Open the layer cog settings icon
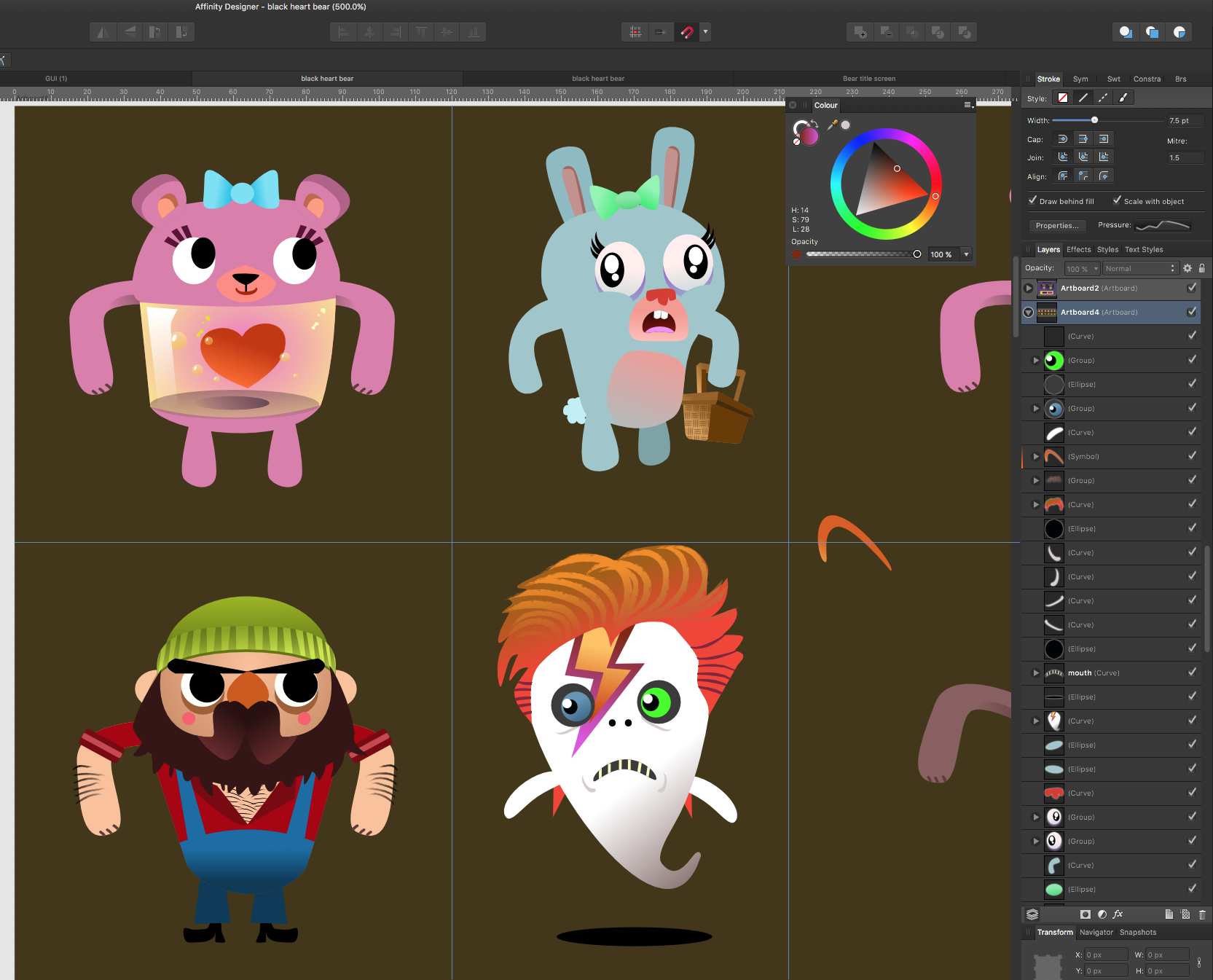This screenshot has width=1213, height=980. point(1188,268)
